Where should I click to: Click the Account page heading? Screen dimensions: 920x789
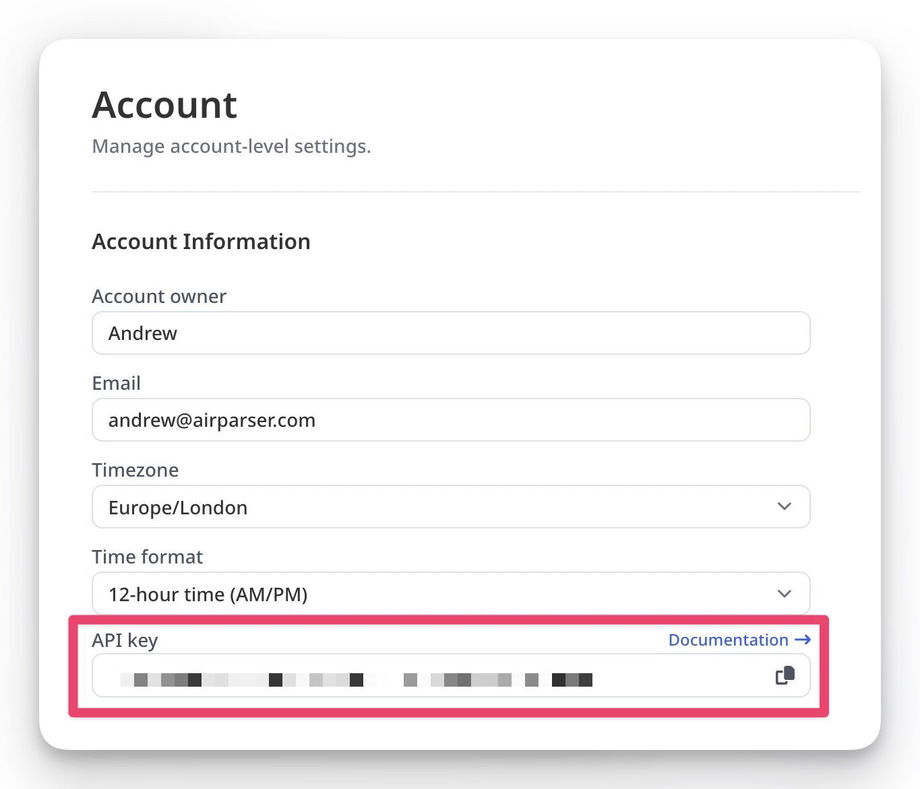coord(165,105)
